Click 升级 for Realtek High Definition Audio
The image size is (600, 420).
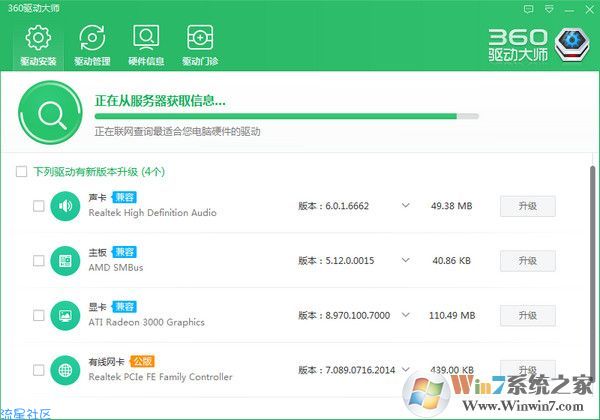[528, 206]
